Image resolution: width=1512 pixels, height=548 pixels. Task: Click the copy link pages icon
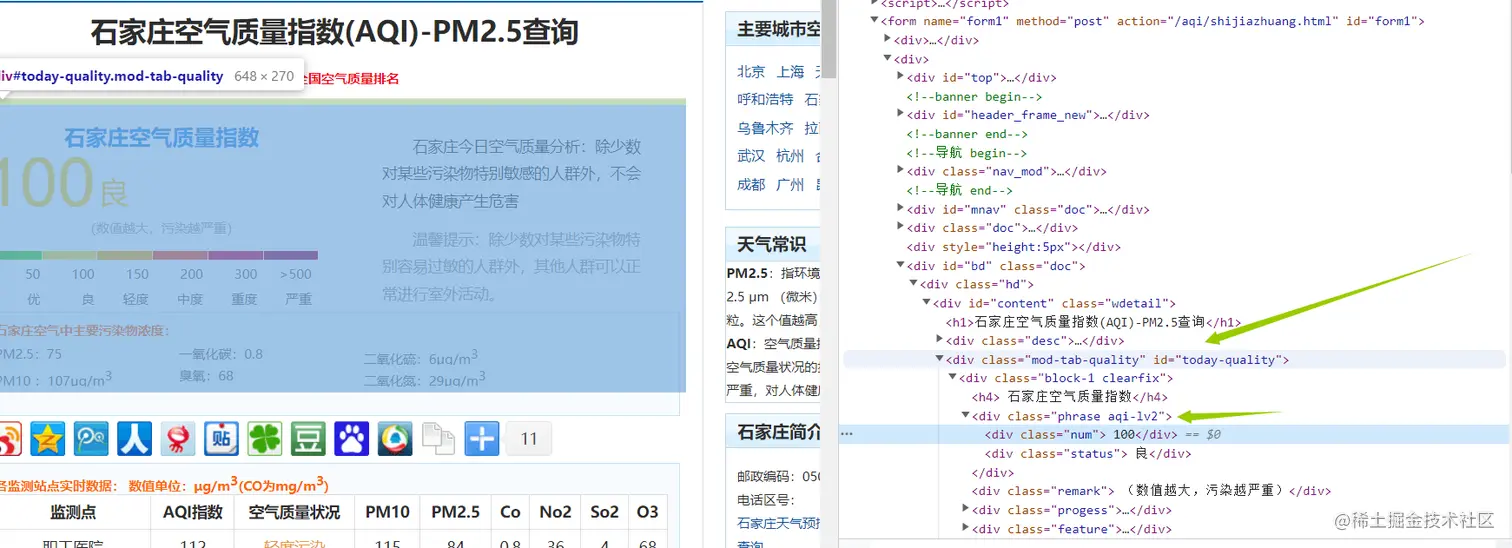pyautogui.click(x=438, y=438)
